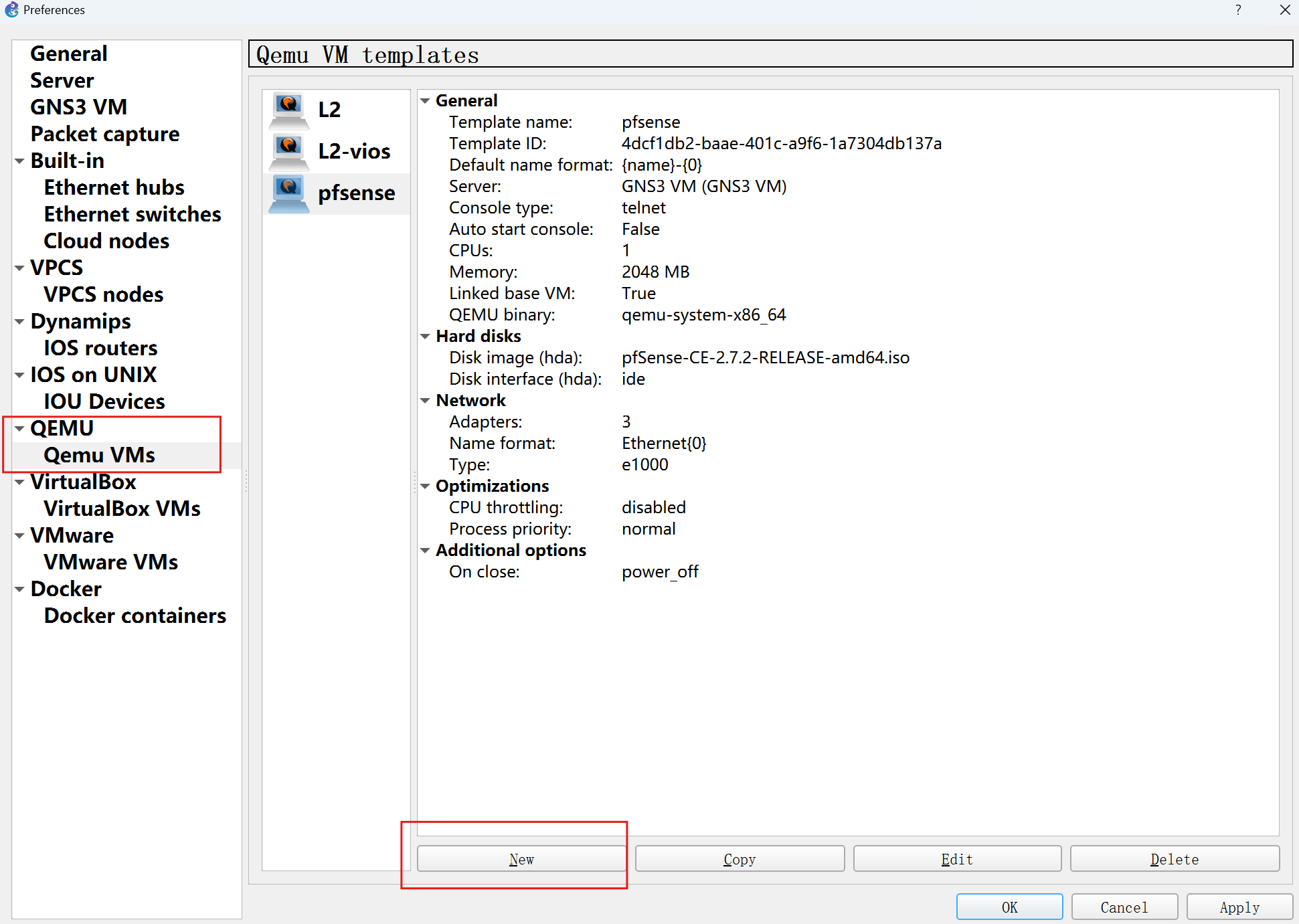The width and height of the screenshot is (1299, 924).
Task: Click the help question mark icon
Action: coord(1238,10)
